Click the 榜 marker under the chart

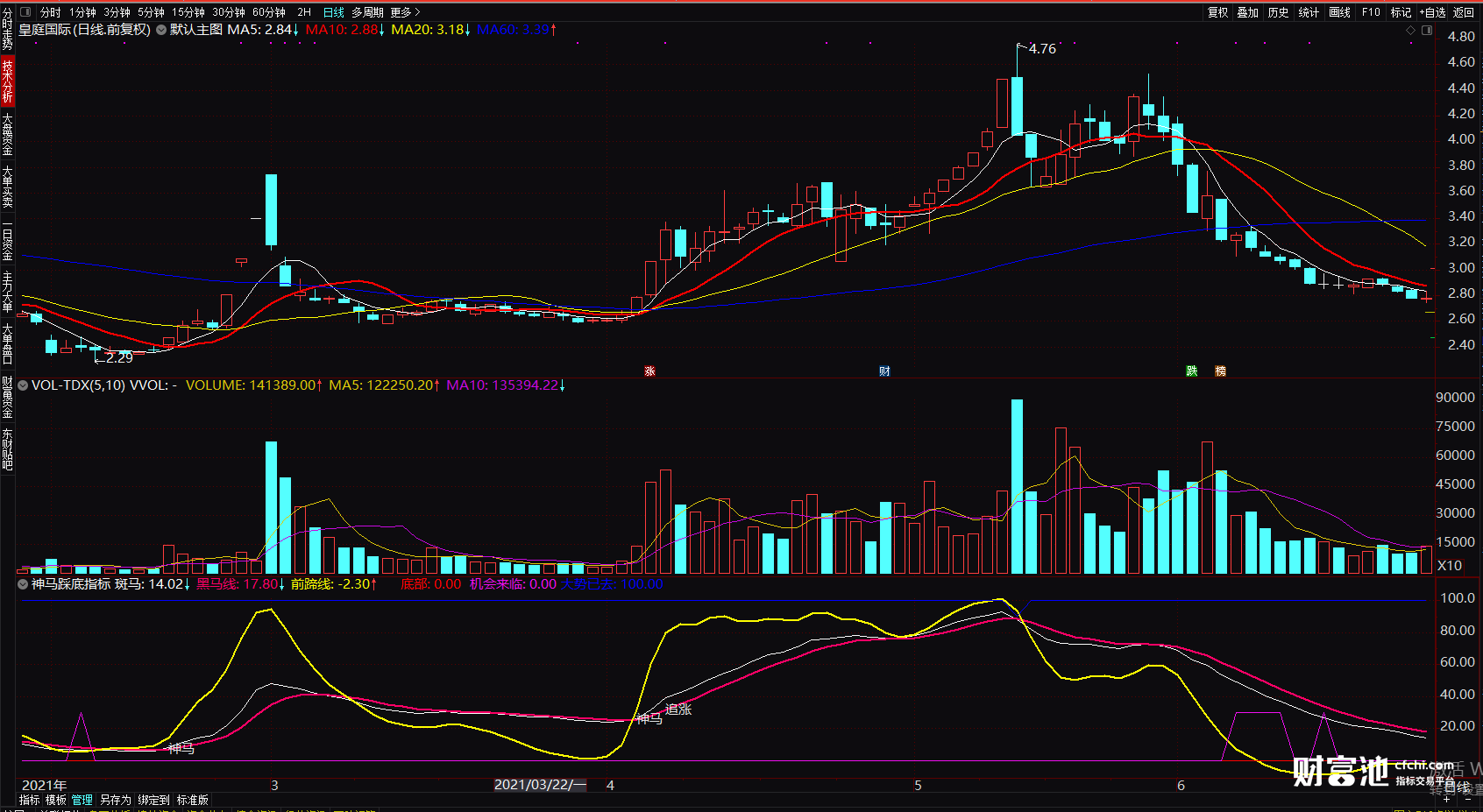coord(1221,371)
